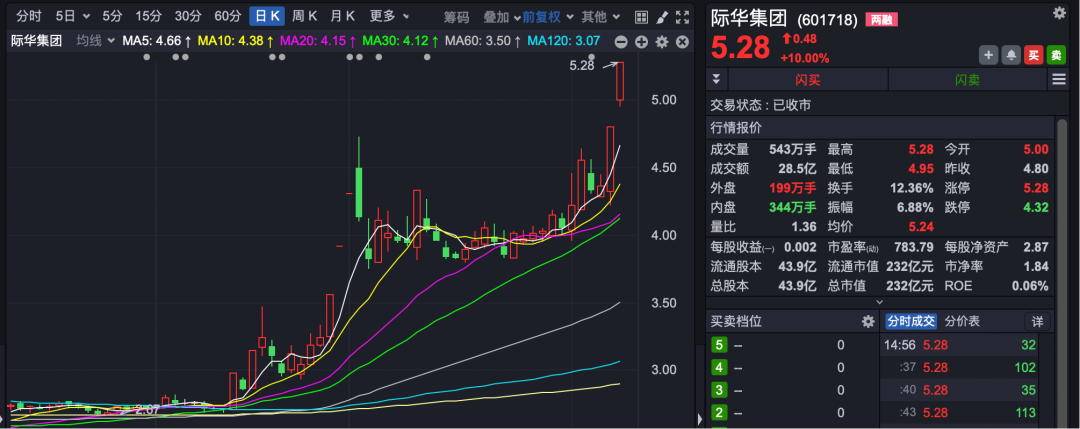Viewport: 1080px width, 429px height.
Task: Close the moving average indicator bar
Action: point(681,41)
